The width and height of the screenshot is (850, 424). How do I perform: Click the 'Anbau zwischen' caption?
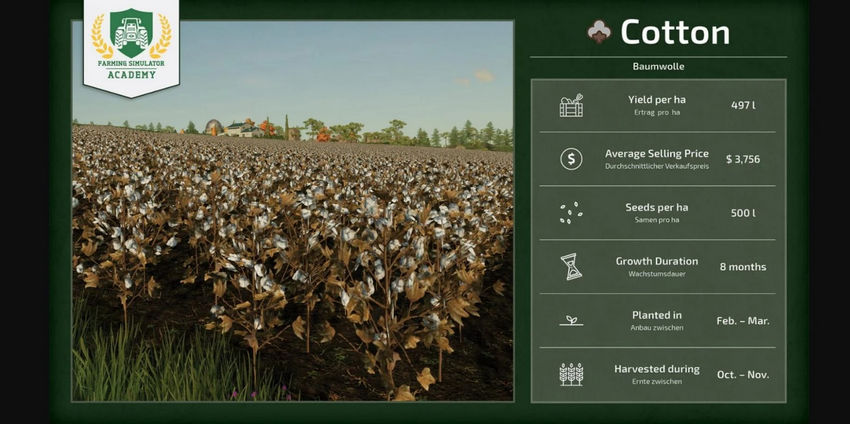(x=656, y=327)
